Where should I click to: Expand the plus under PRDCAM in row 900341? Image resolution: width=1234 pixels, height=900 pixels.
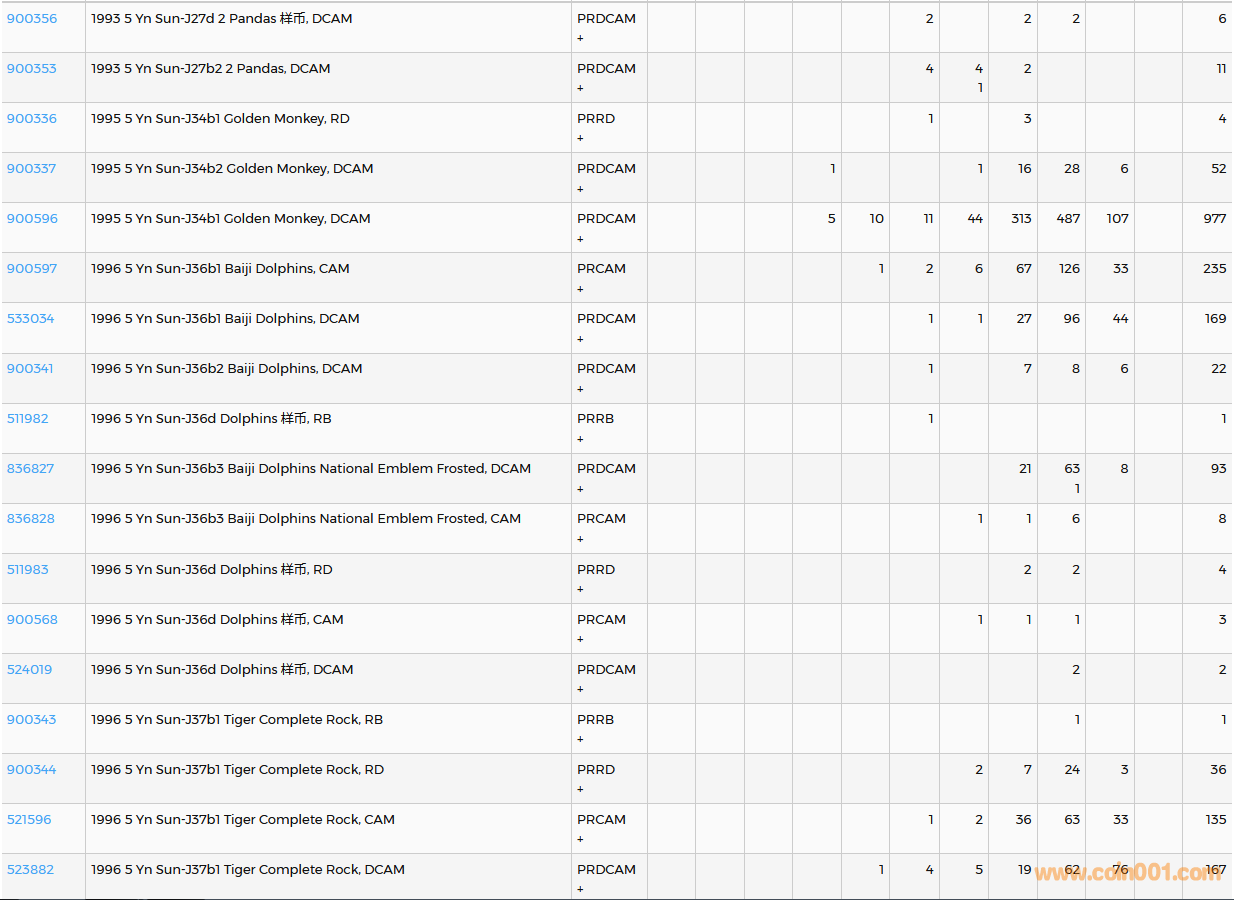tap(580, 389)
